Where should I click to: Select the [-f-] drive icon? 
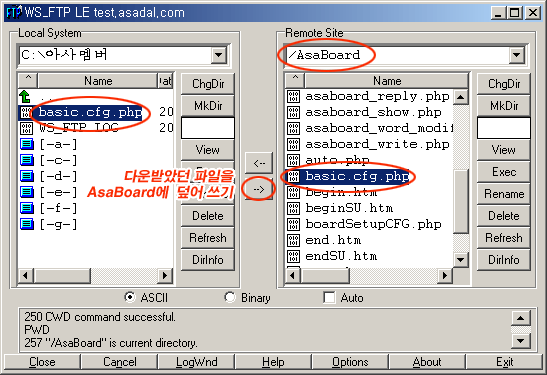27,208
